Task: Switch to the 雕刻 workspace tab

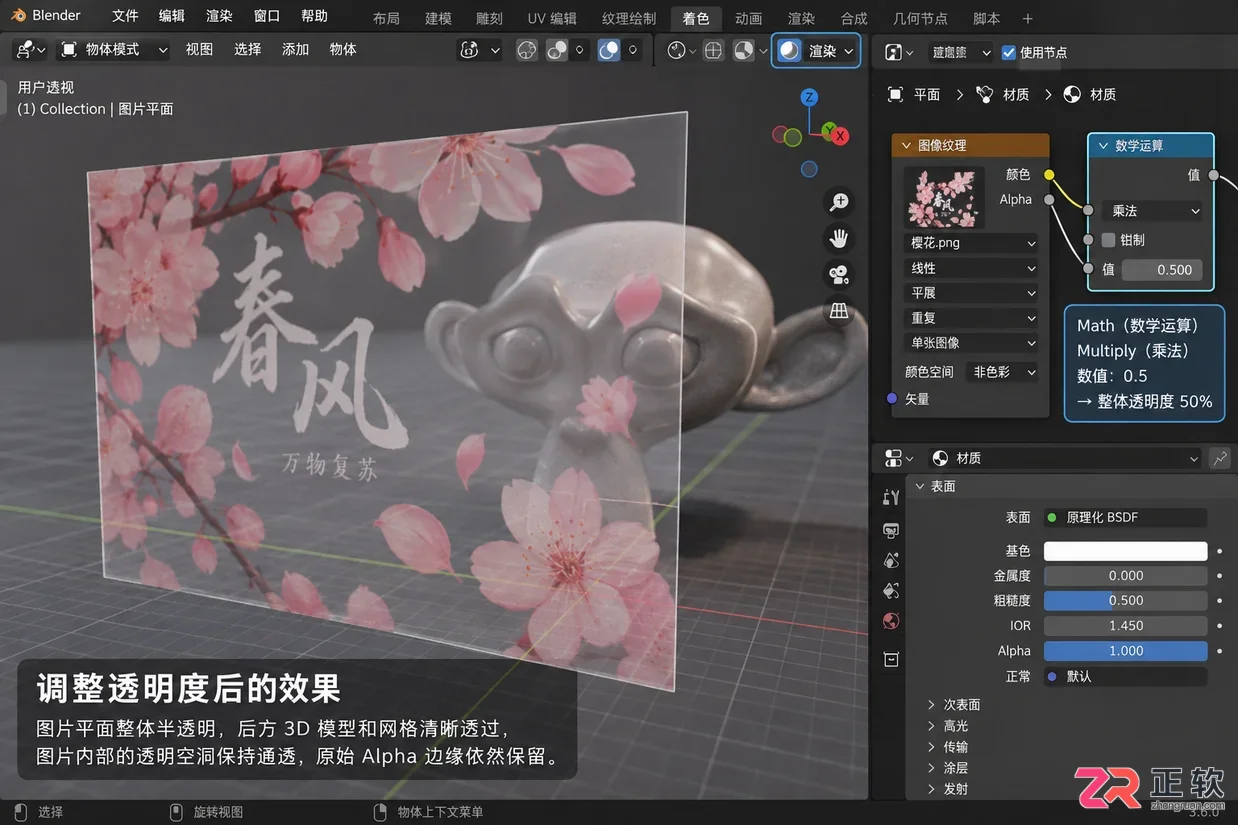Action: tap(490, 18)
